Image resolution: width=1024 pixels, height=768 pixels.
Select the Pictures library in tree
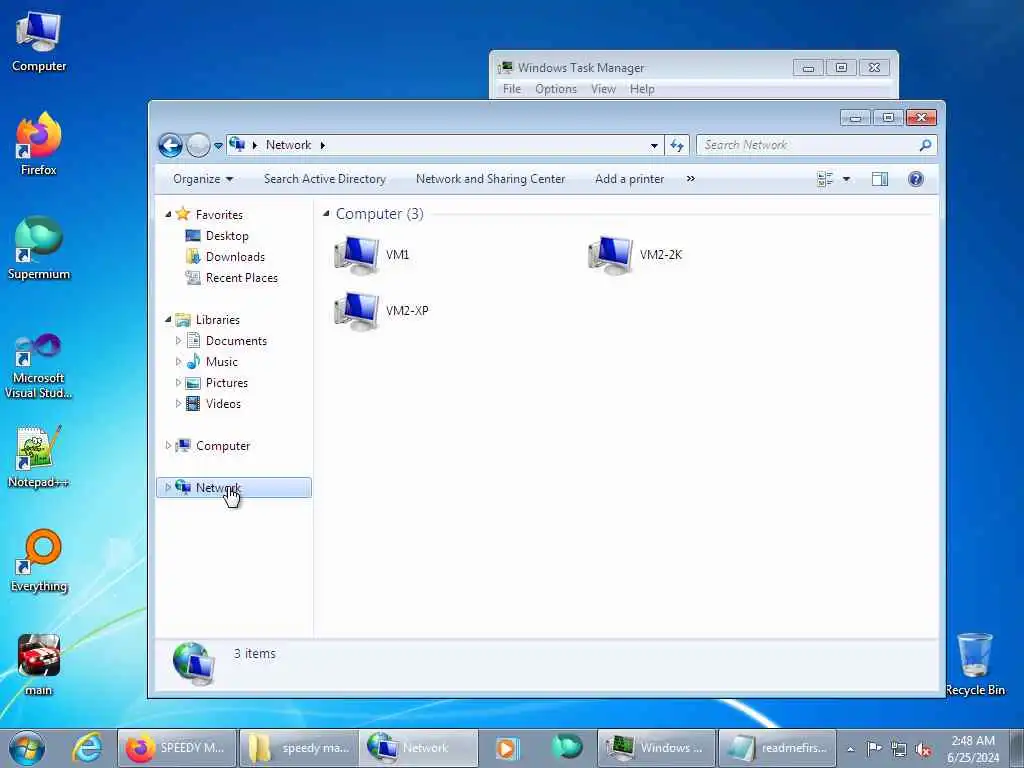coord(227,383)
